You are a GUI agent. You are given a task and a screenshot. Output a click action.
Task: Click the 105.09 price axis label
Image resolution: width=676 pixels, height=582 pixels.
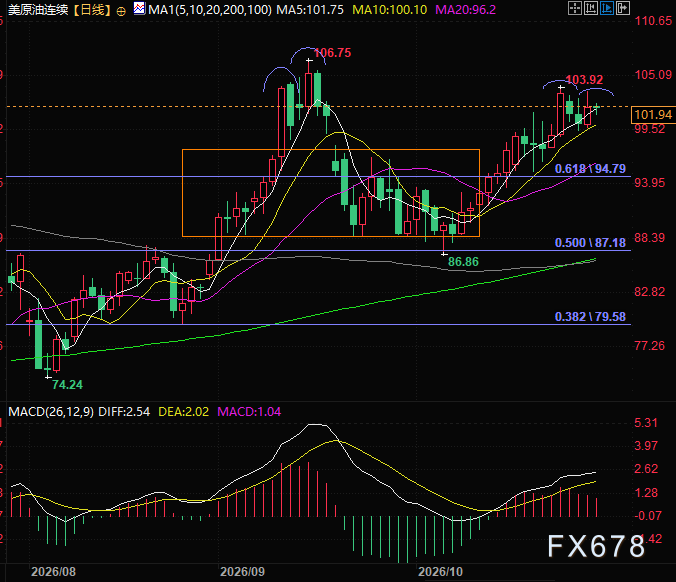(x=653, y=75)
